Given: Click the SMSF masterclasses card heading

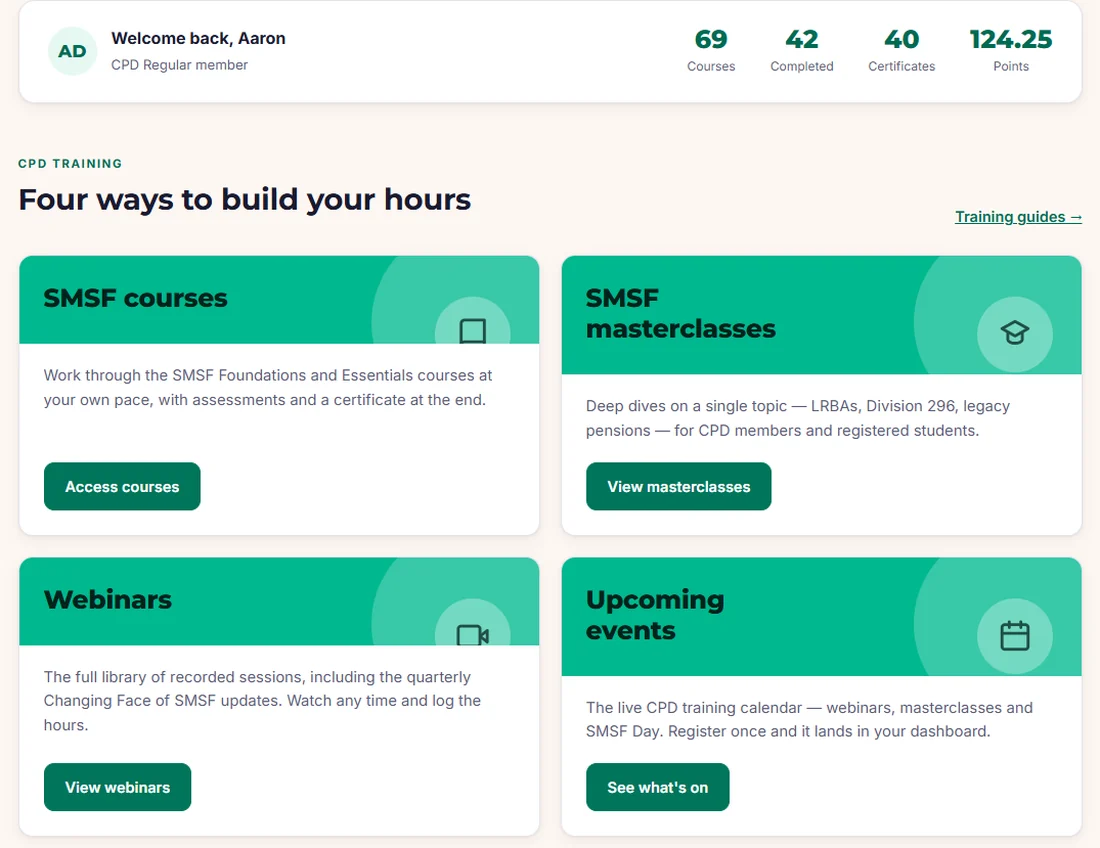Looking at the screenshot, I should point(680,314).
